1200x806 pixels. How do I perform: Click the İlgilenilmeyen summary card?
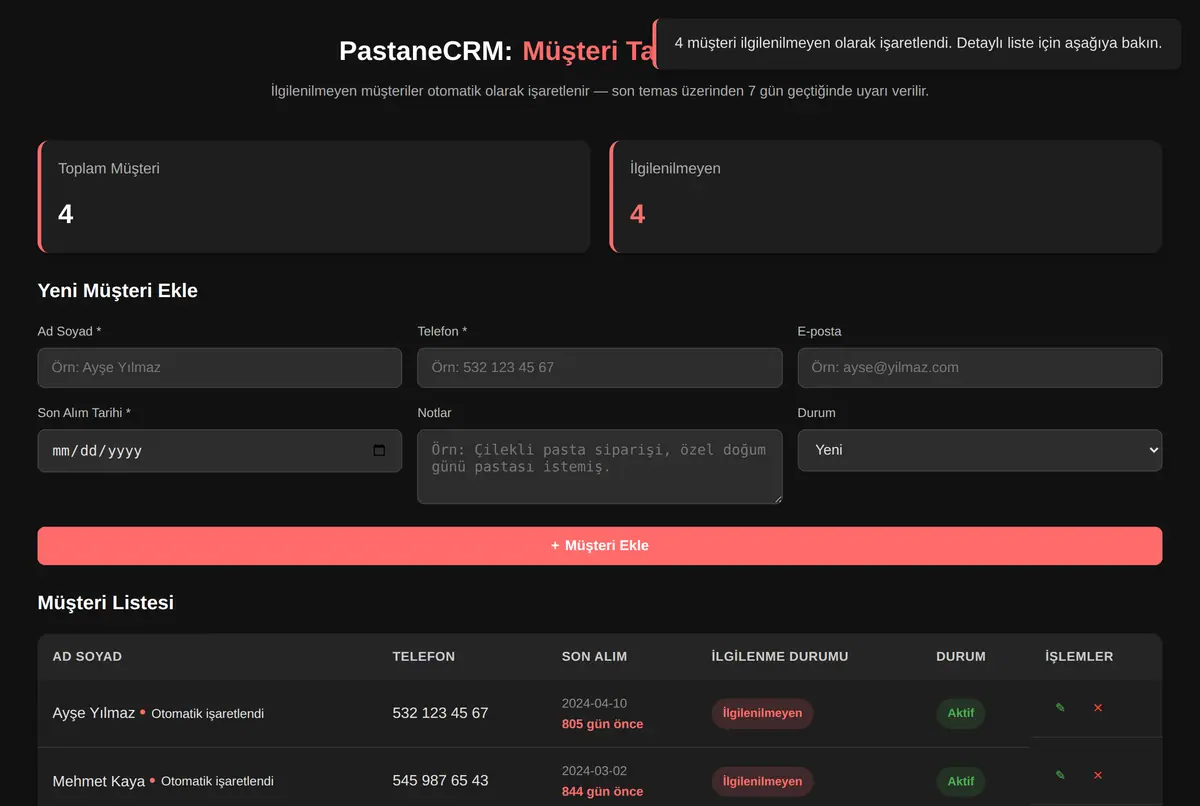coord(886,196)
